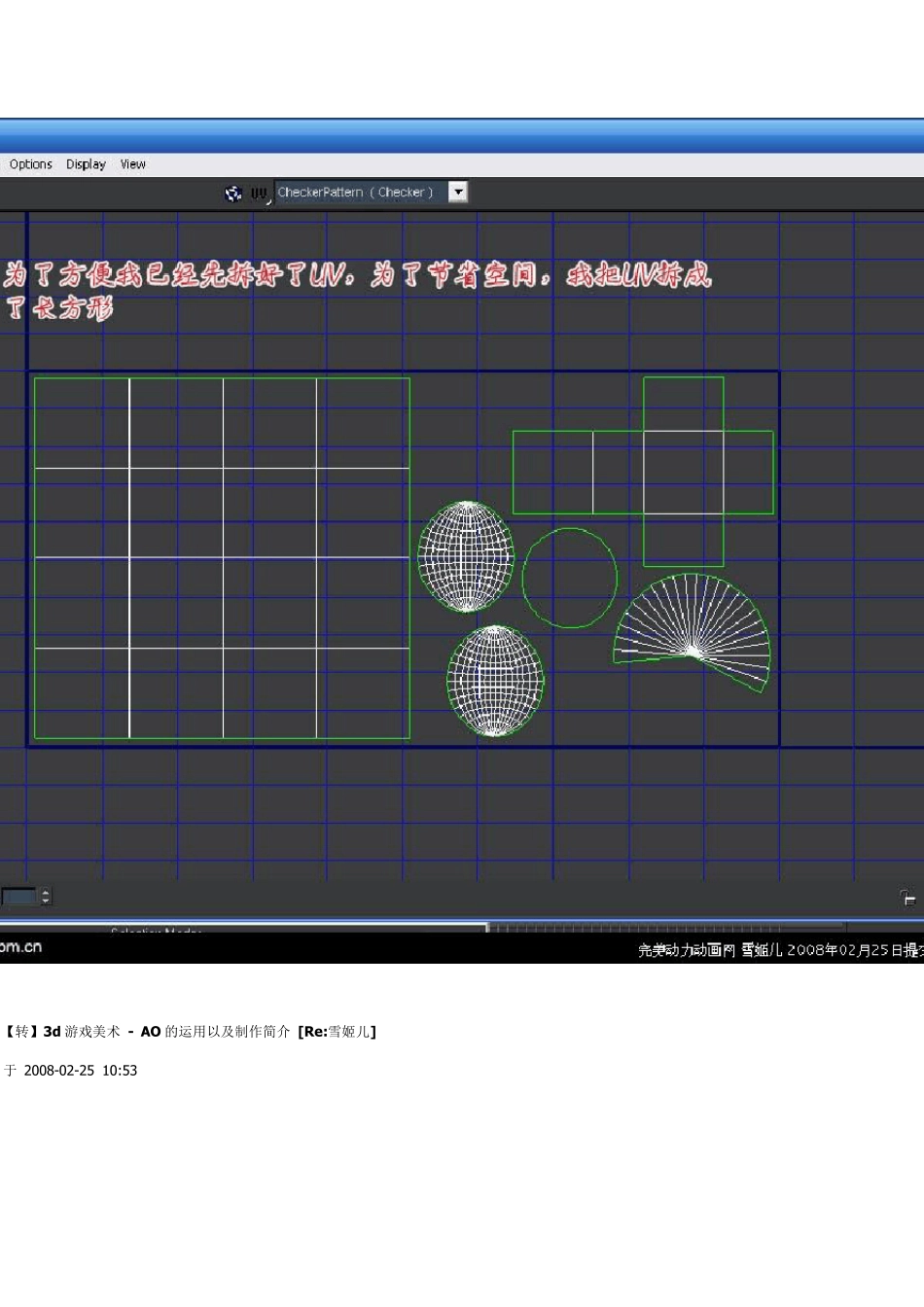Viewport: 924px width, 1307px height.
Task: Select the upper sphere UV island
Action: (466, 556)
